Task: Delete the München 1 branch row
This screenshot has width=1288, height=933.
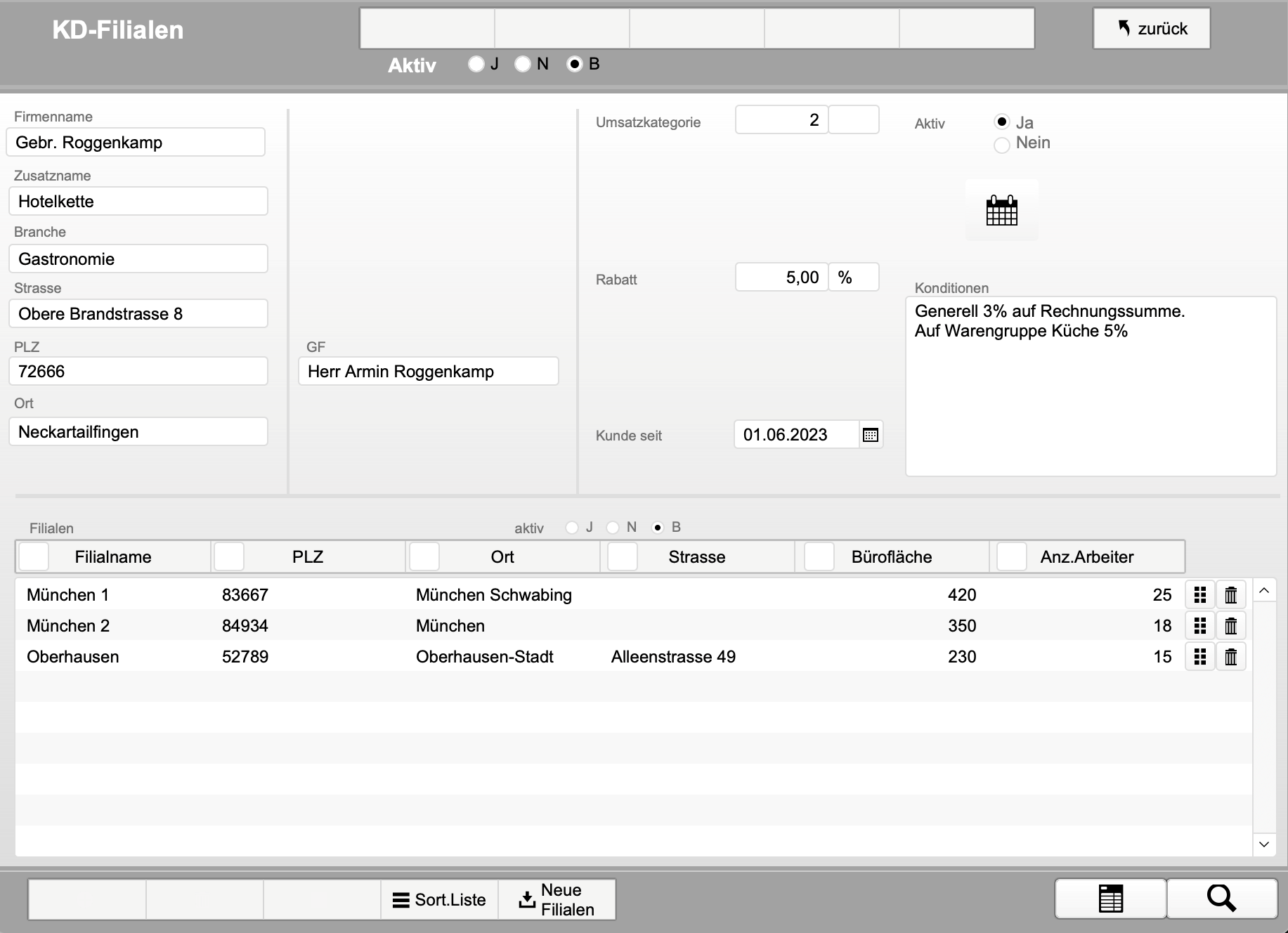Action: [x=1230, y=595]
